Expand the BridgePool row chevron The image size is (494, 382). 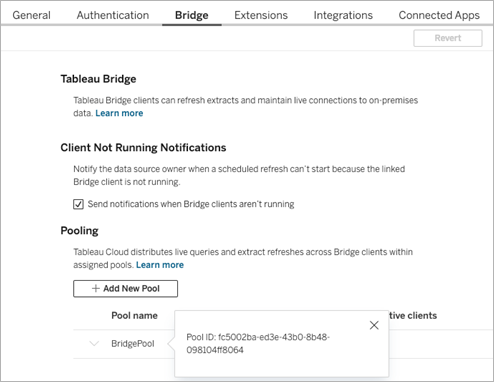[x=94, y=343]
